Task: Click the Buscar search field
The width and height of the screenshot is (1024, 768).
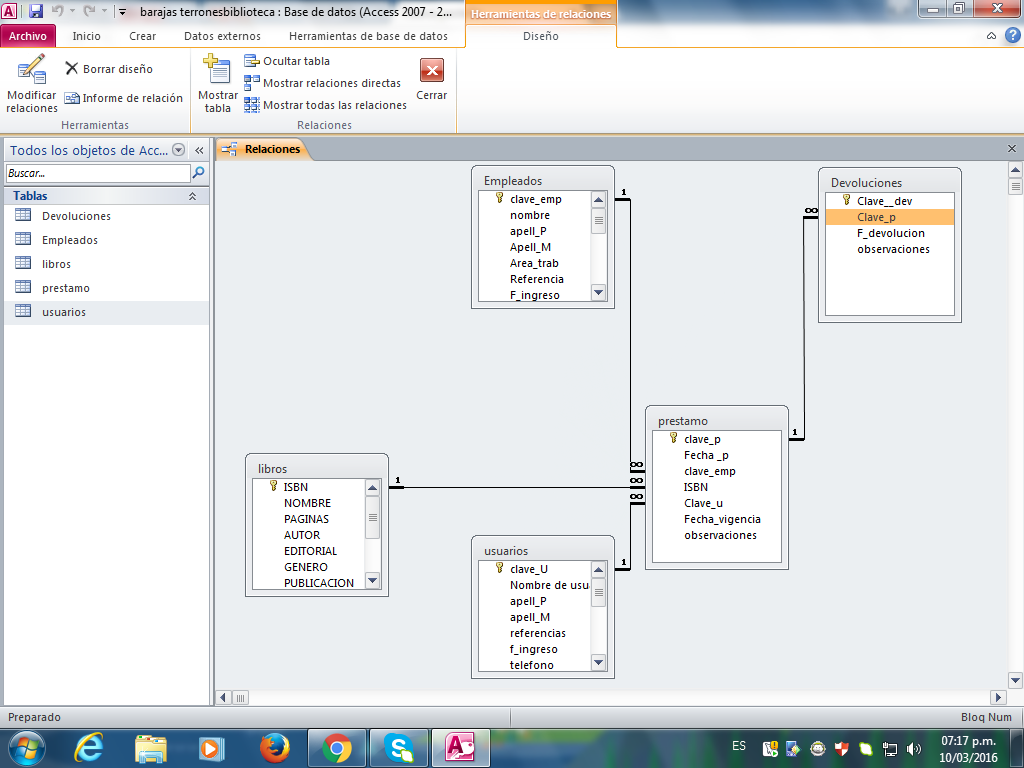Action: [x=96, y=173]
